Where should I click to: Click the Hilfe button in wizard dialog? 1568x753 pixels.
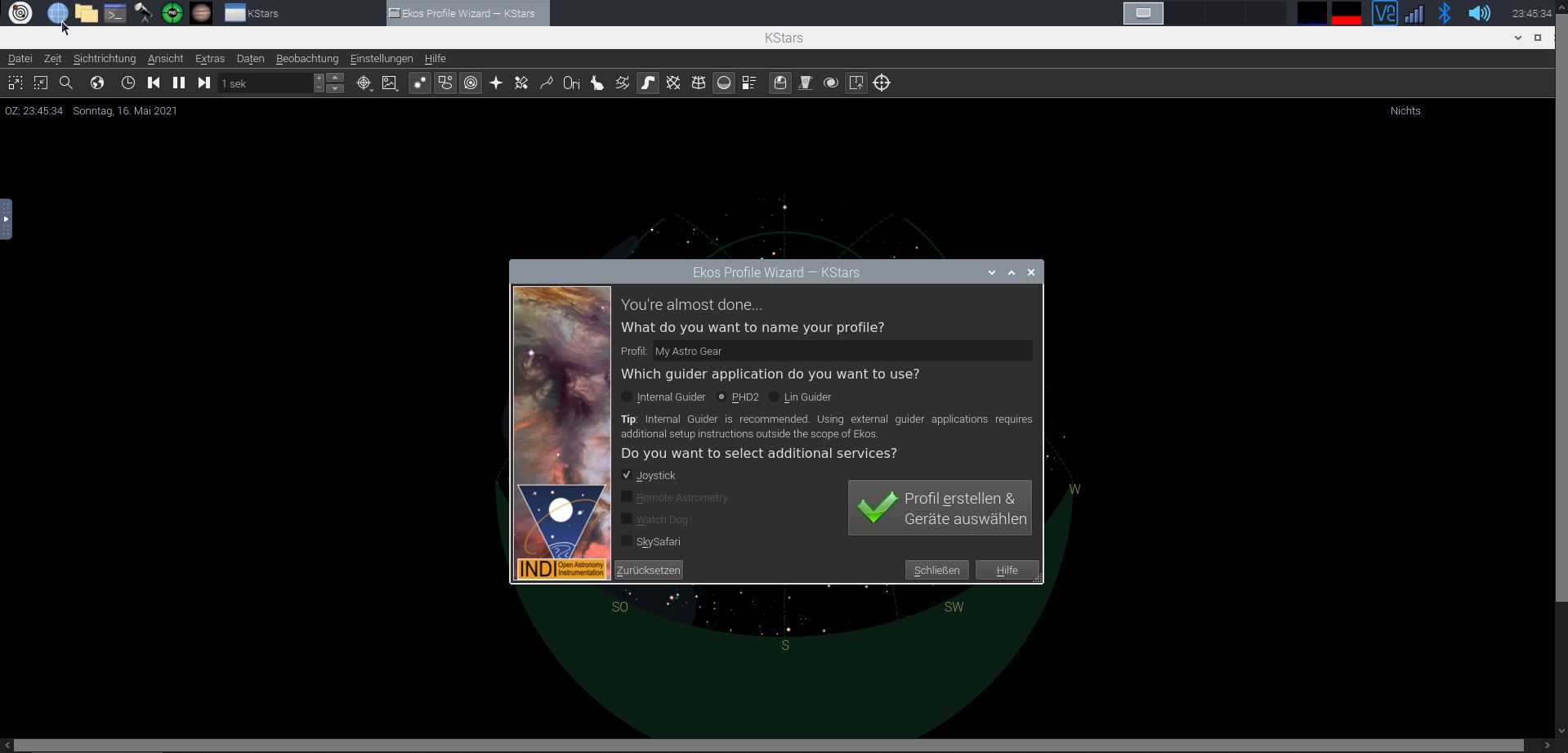point(1007,570)
